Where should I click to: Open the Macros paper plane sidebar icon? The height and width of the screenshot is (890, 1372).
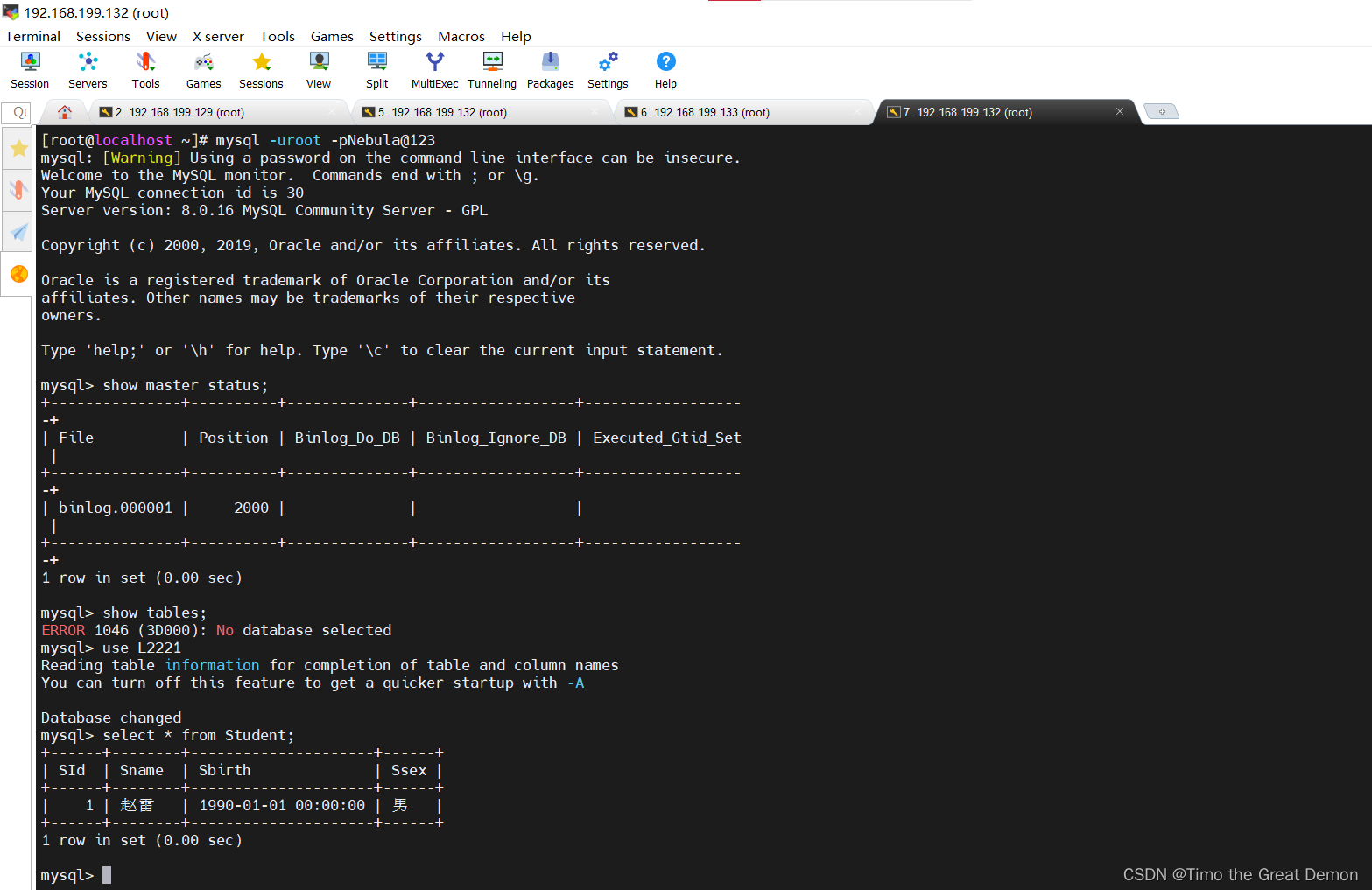18,232
